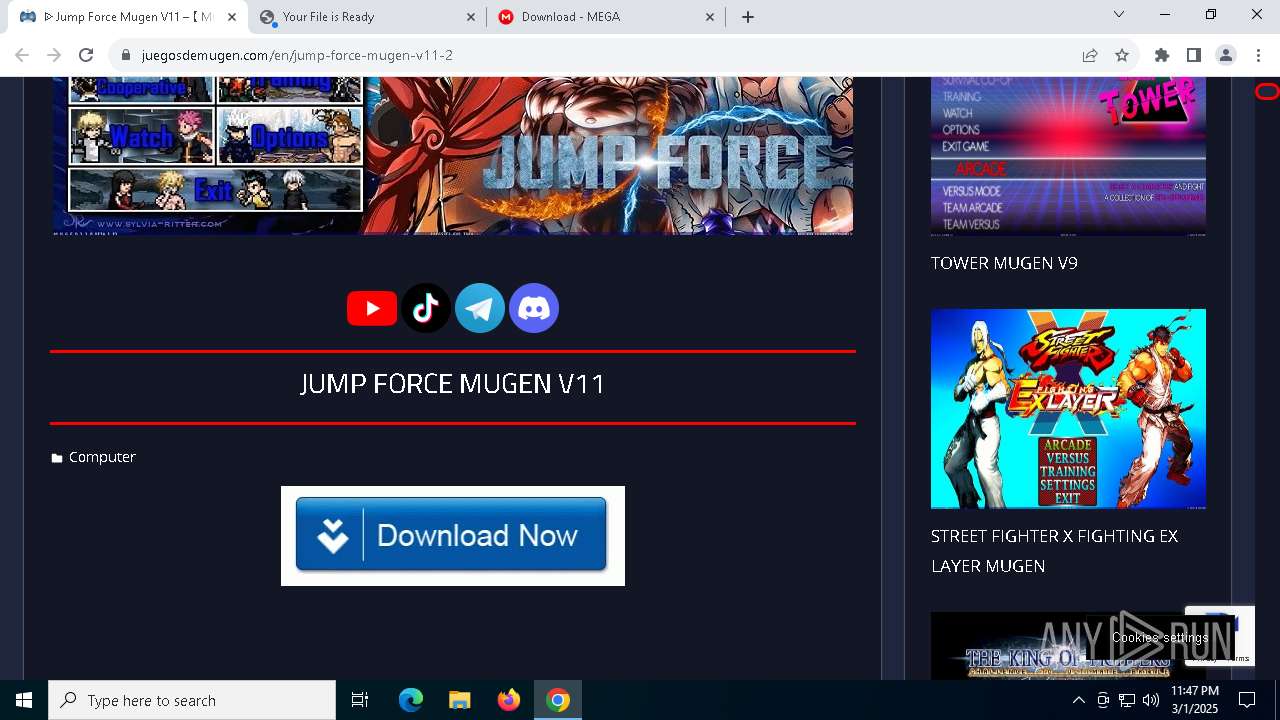Open the Chrome three-dot menu
Image resolution: width=1280 pixels, height=720 pixels.
[1258, 55]
